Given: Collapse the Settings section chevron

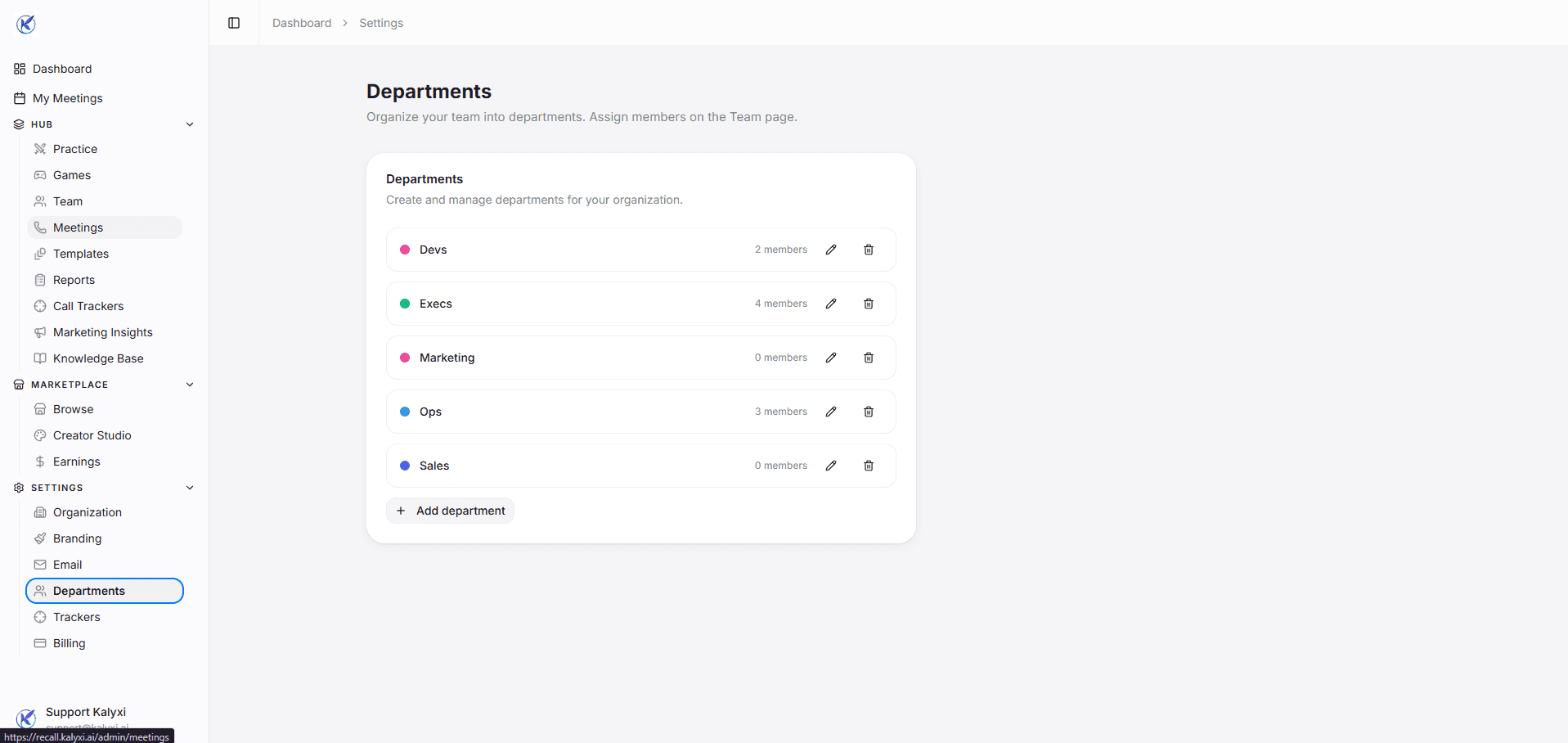Looking at the screenshot, I should (190, 488).
